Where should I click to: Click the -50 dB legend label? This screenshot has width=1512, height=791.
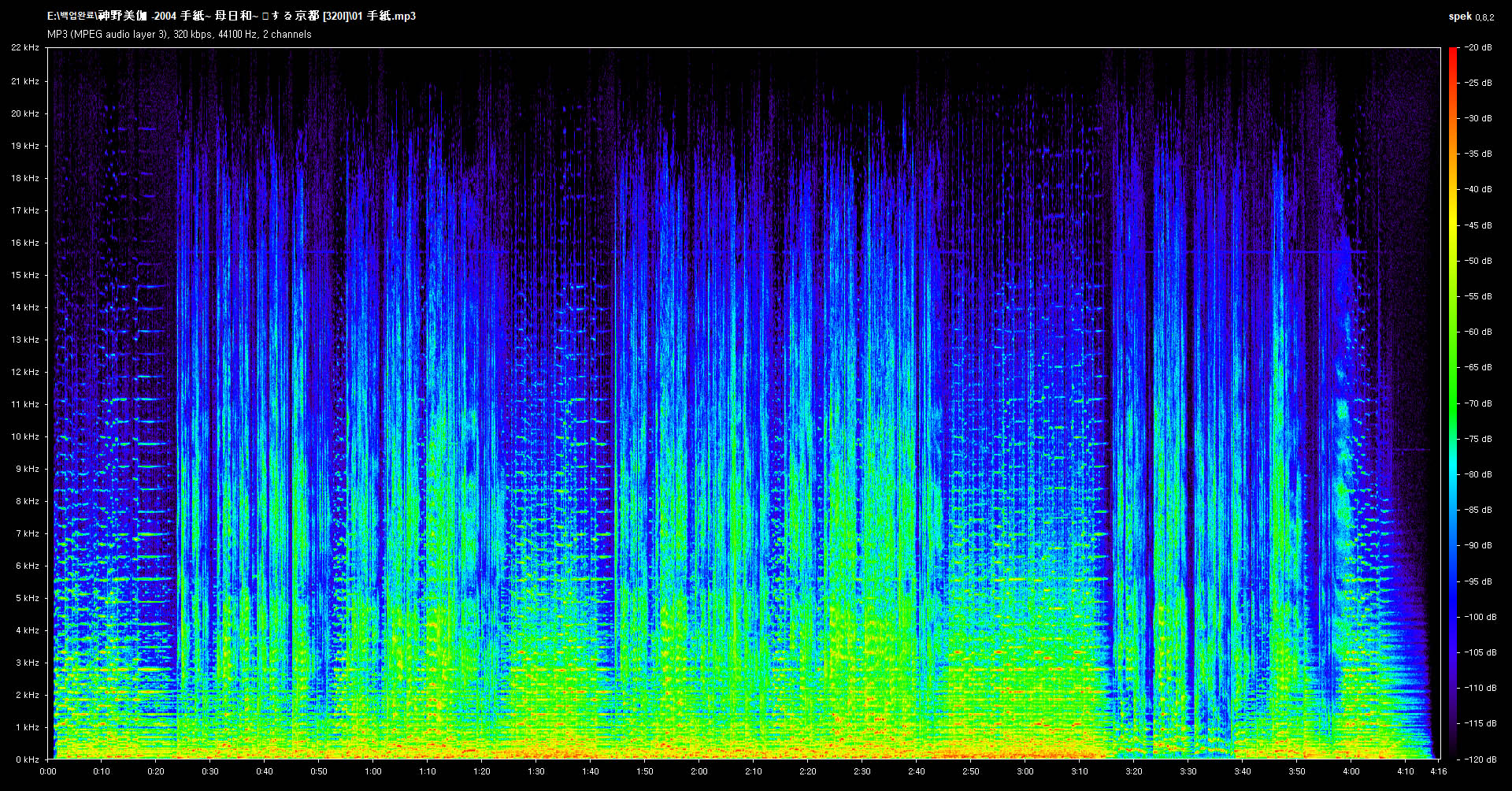(1478, 261)
